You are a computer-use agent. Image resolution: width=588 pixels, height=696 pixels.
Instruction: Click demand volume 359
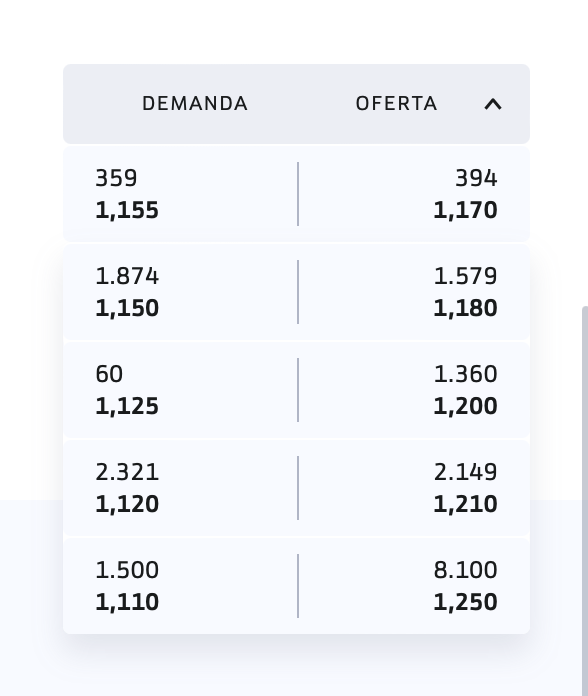click(116, 178)
